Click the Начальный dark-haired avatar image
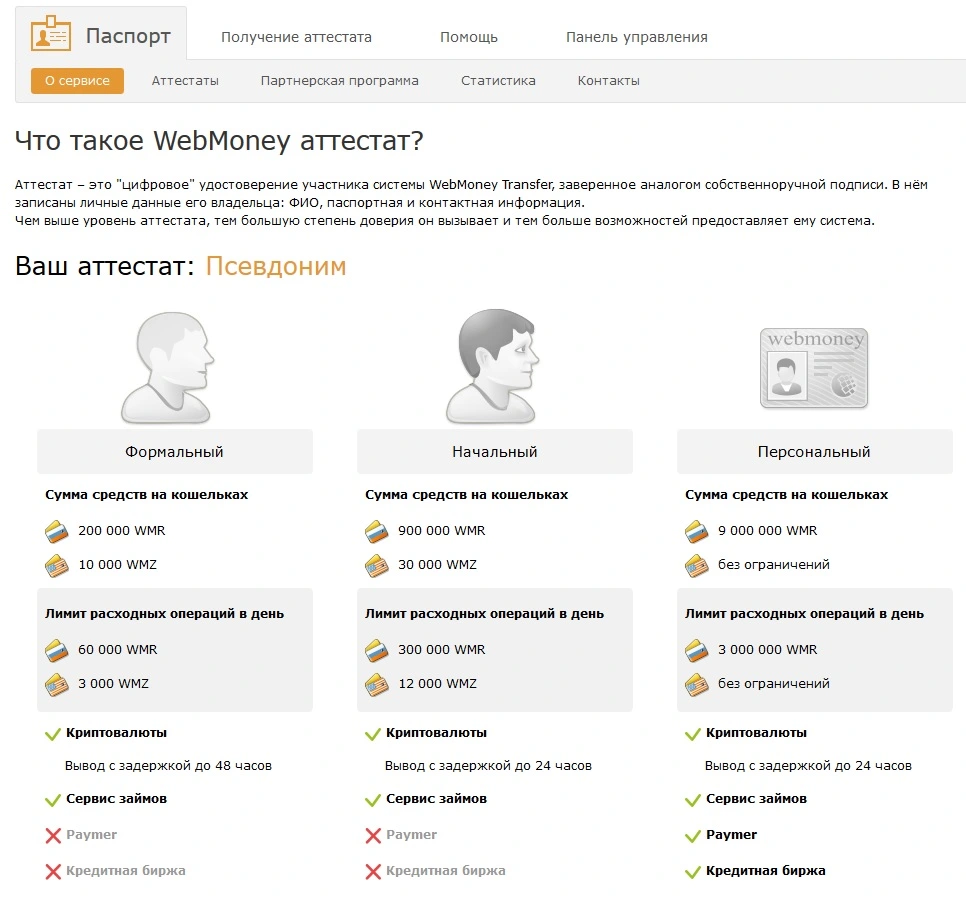The image size is (966, 900). pyautogui.click(x=492, y=367)
